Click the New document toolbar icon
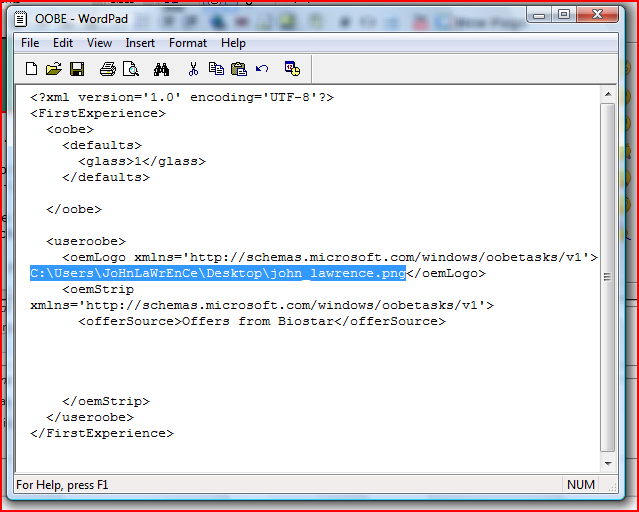Screen dimensions: 639x512 pyautogui.click(x=31, y=69)
